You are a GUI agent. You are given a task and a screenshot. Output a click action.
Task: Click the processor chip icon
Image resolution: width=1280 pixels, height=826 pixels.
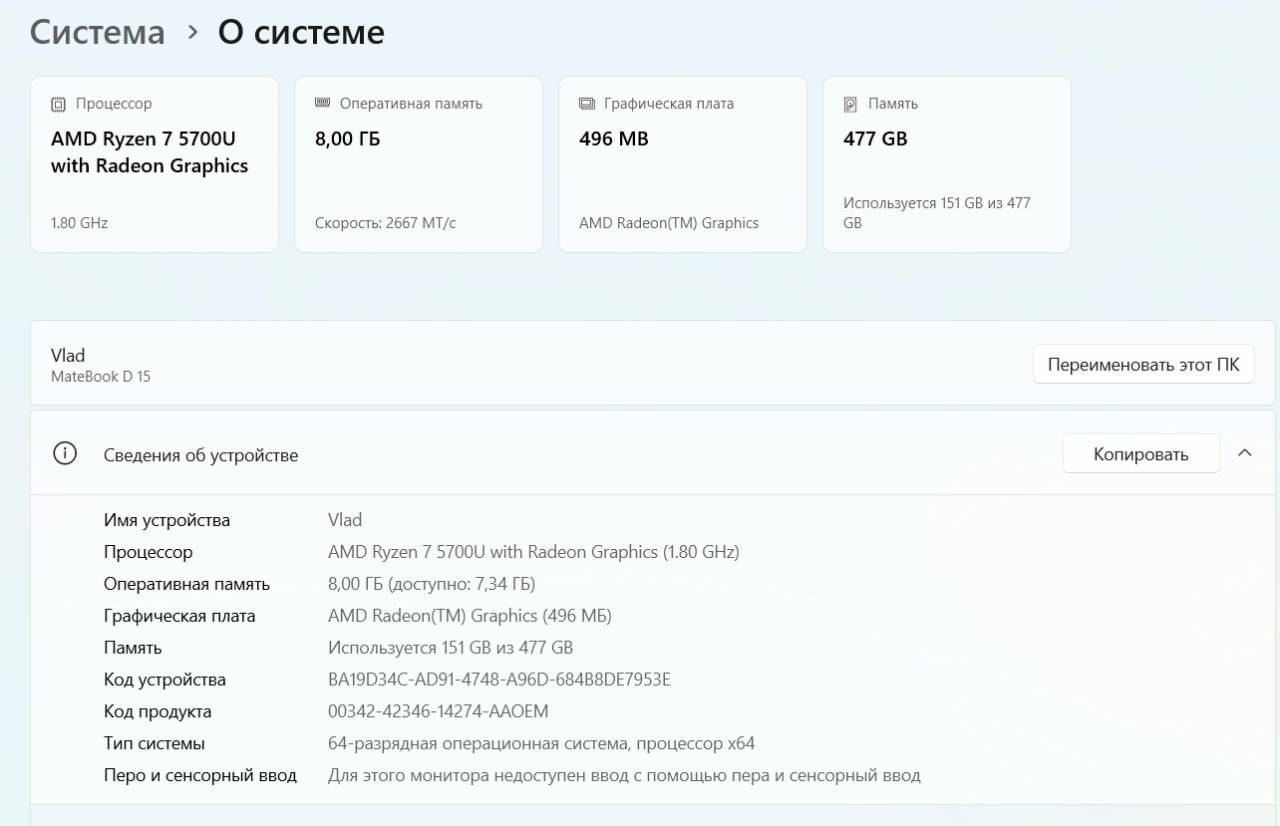[x=58, y=104]
